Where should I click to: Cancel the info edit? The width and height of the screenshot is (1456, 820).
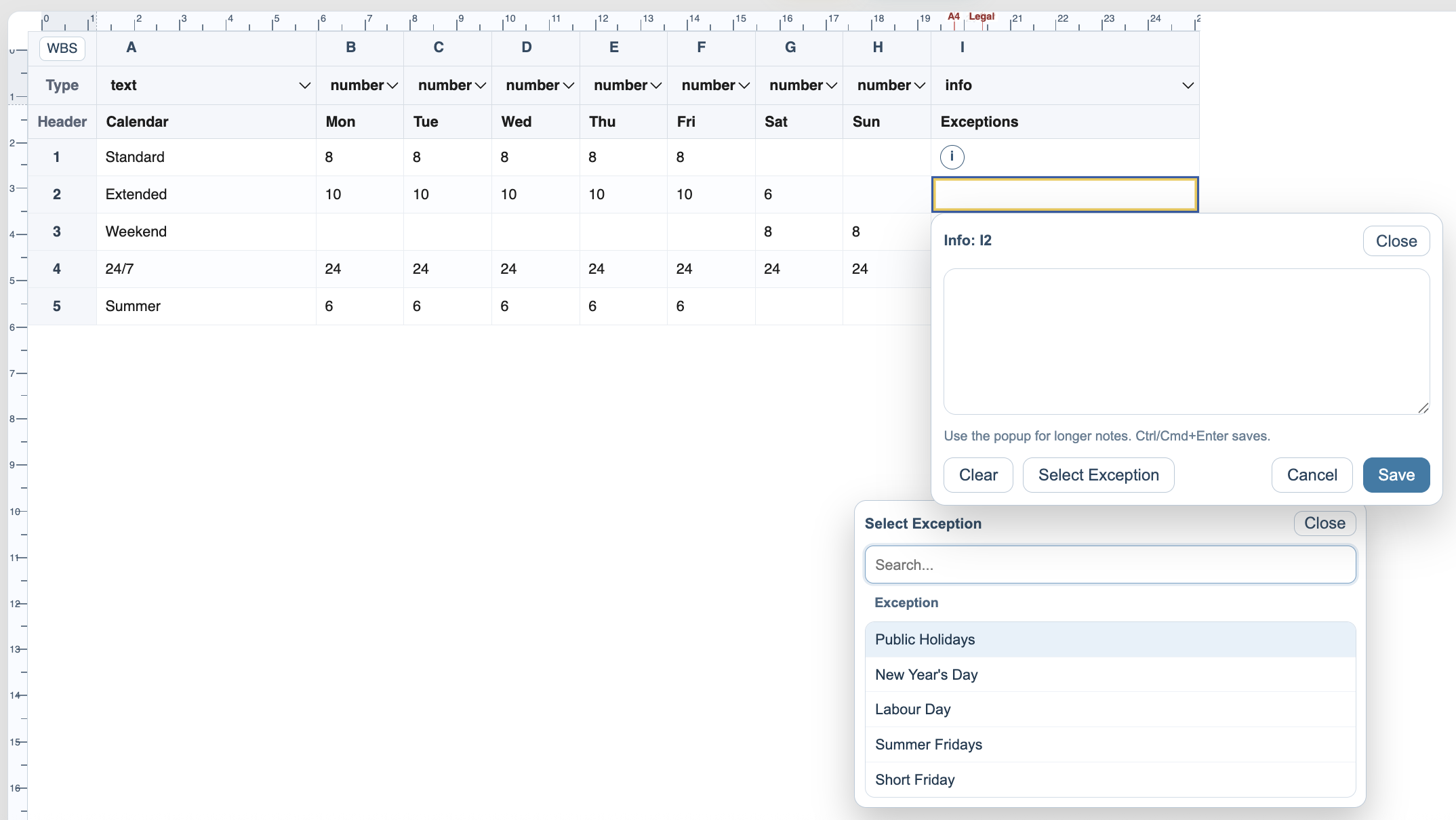point(1312,475)
